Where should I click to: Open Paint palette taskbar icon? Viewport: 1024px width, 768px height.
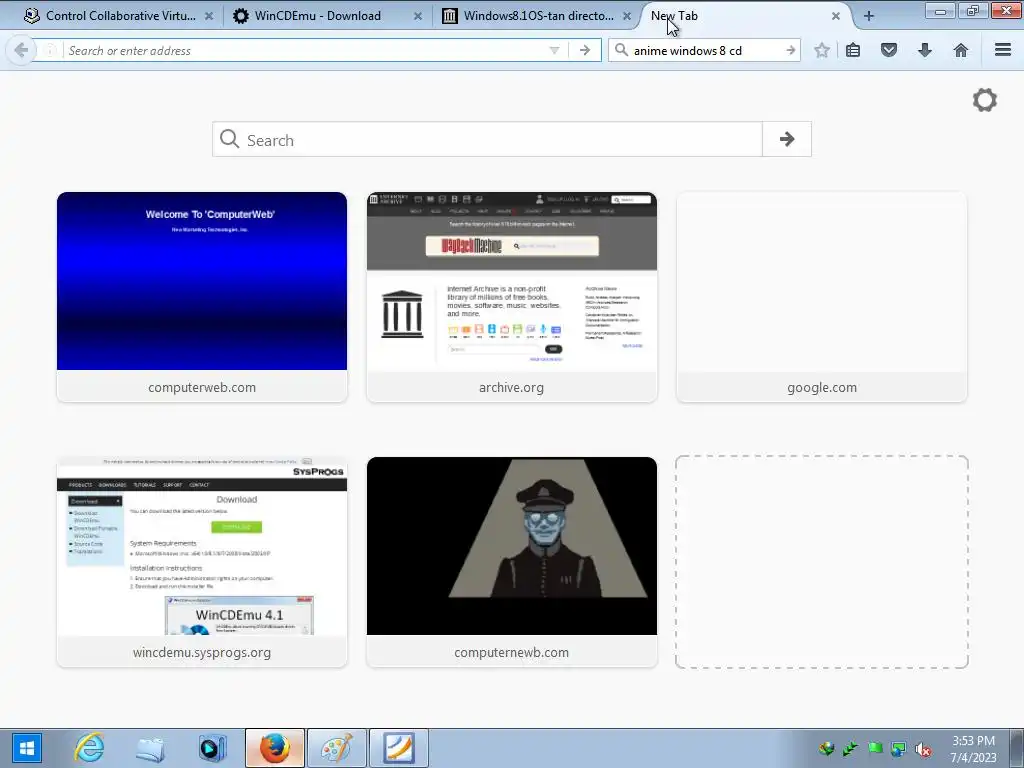point(336,748)
